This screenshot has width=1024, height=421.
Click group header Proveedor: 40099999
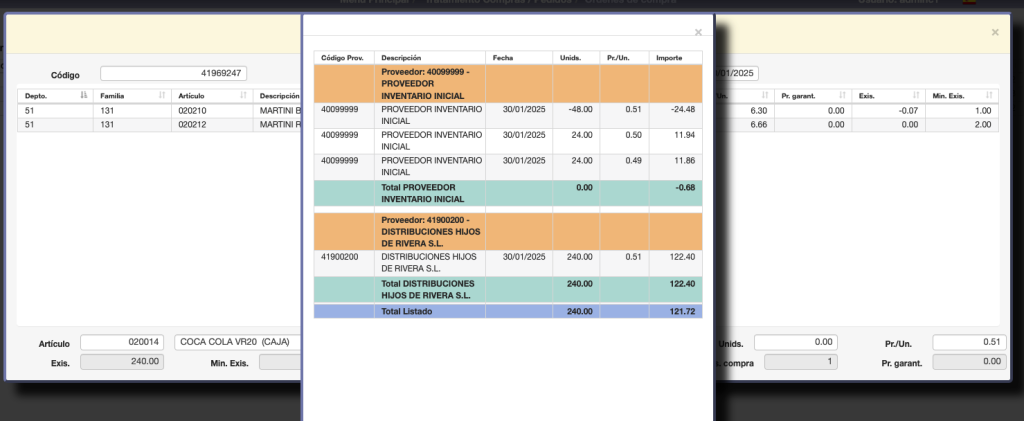point(430,84)
